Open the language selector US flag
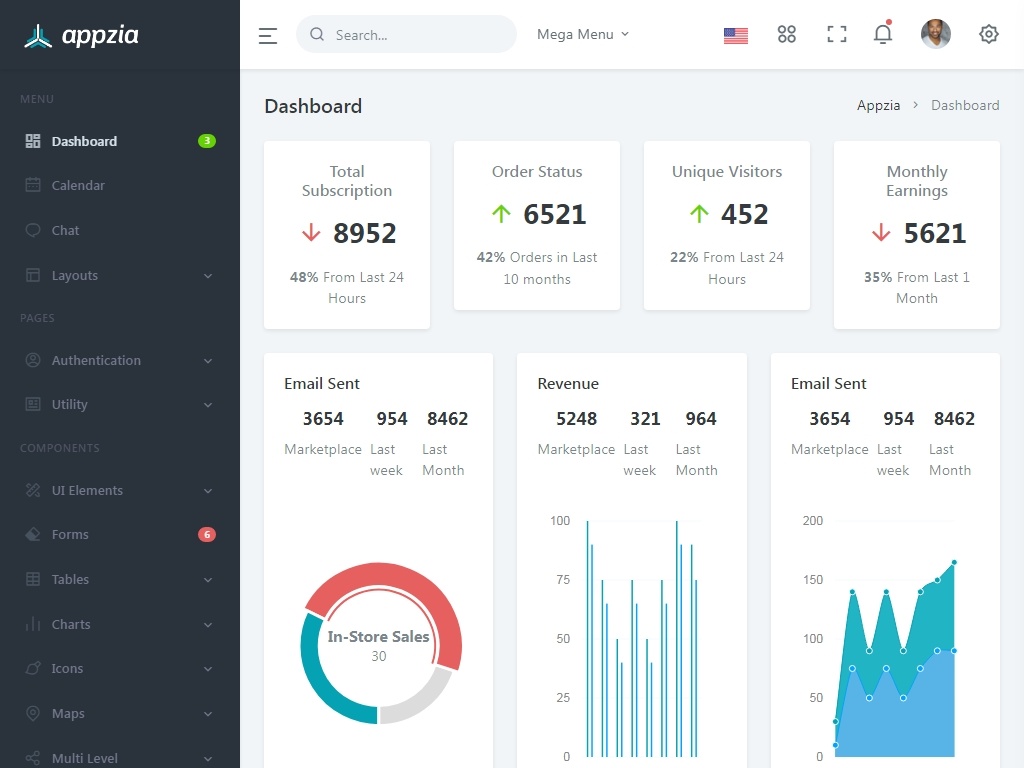Viewport: 1024px width, 768px height. (735, 35)
